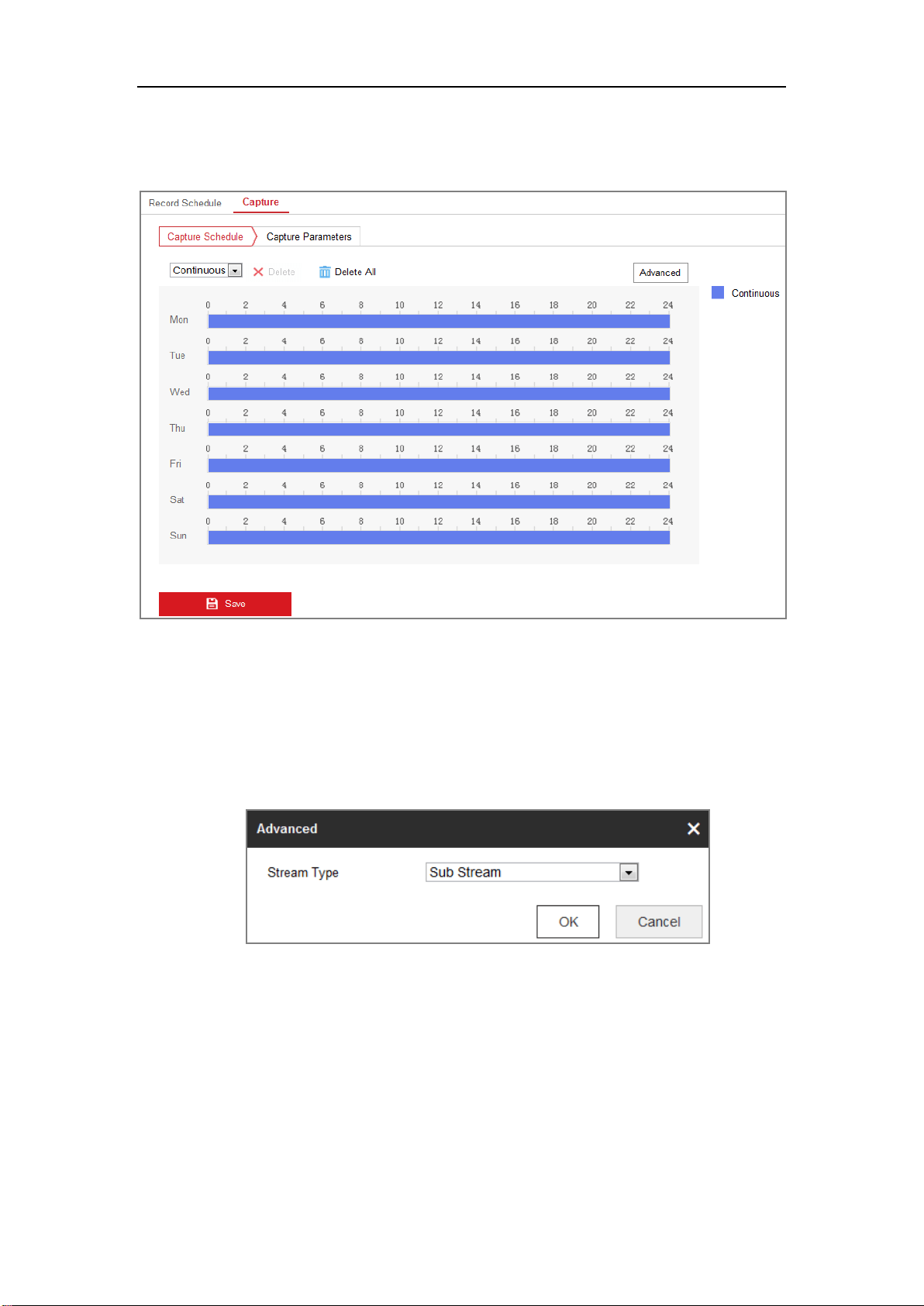The width and height of the screenshot is (924, 1306).
Task: Click the Fri day label
Action: 175,464
